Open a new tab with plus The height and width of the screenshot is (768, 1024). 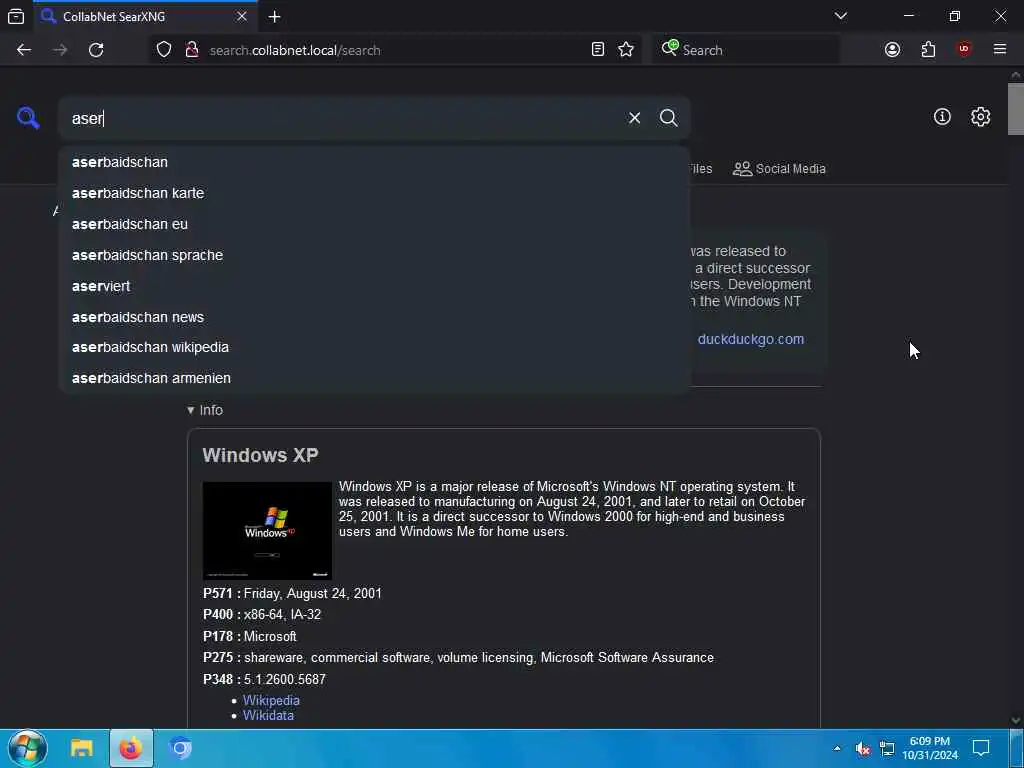[x=274, y=17]
